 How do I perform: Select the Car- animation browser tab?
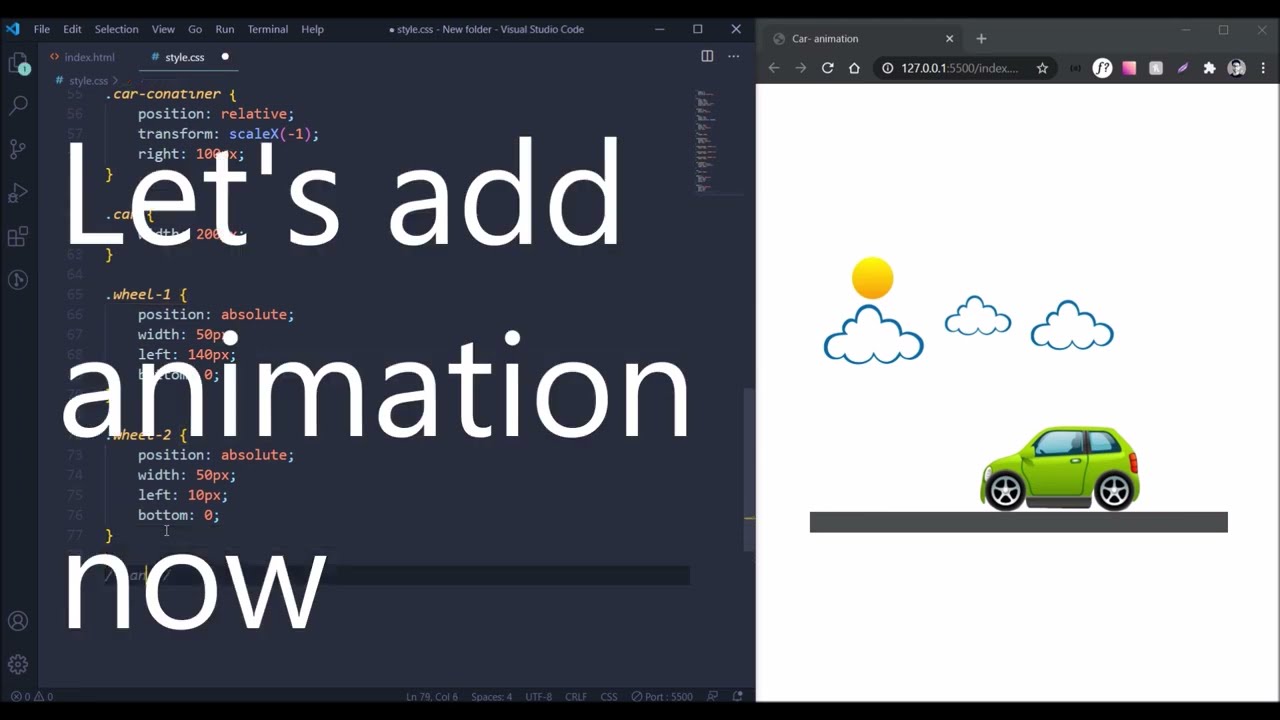pyautogui.click(x=864, y=38)
